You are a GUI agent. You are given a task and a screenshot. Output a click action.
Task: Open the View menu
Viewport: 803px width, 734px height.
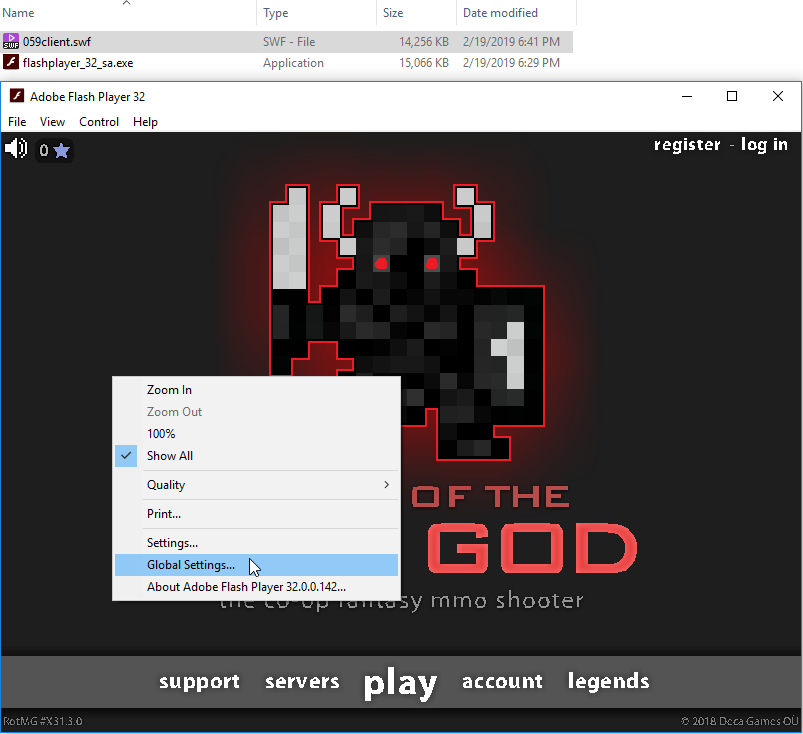click(x=52, y=122)
